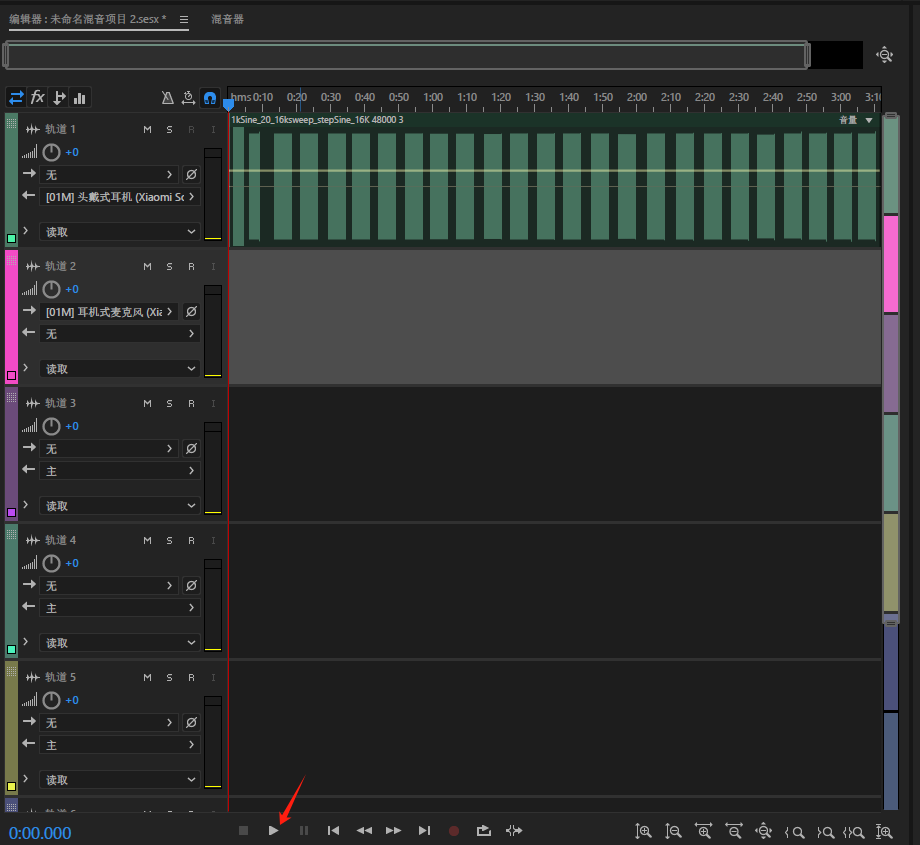The width and height of the screenshot is (920, 845).
Task: Click the 轨道 1 volume knob
Action: point(52,152)
